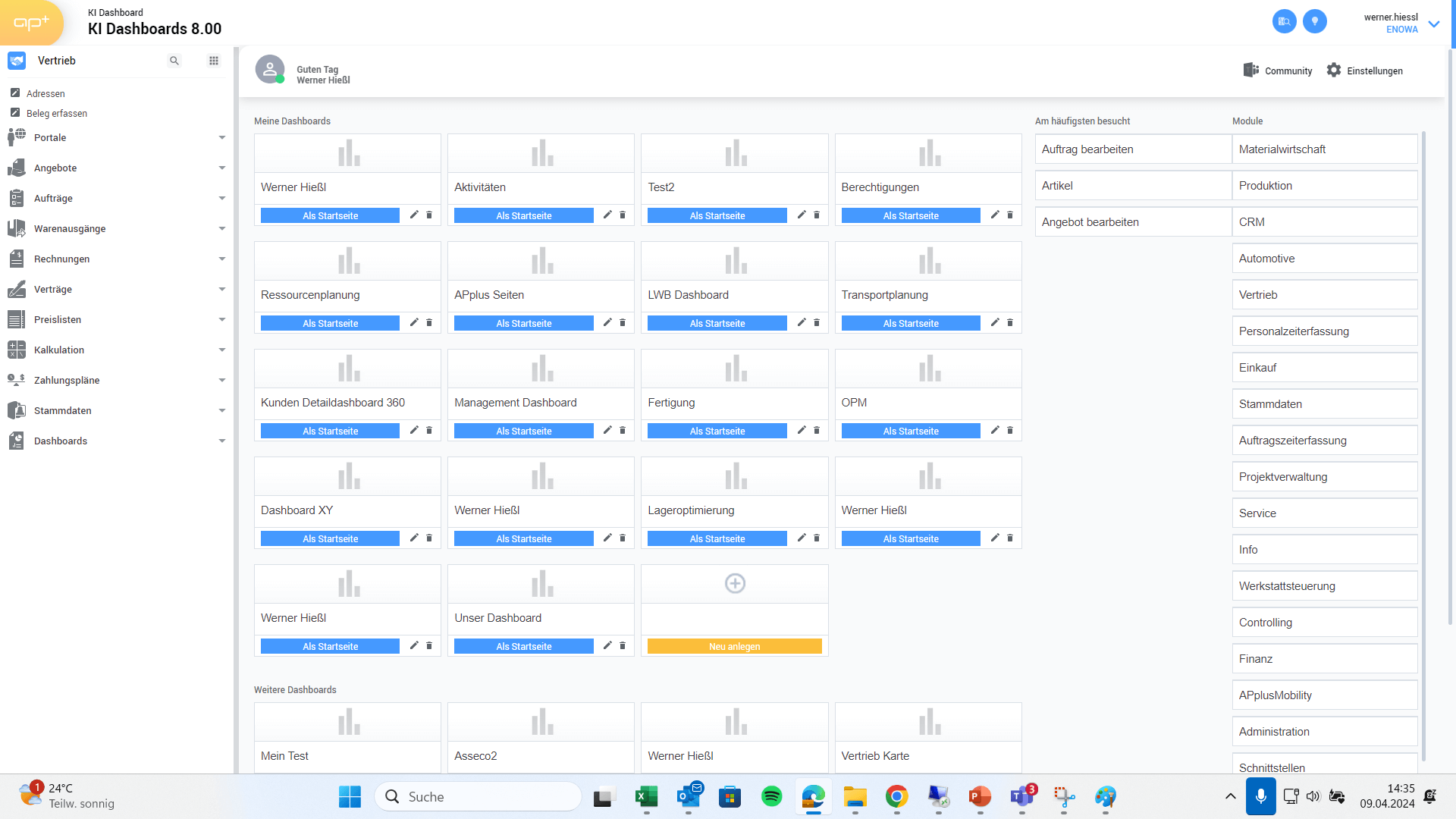Click the blue search-screen header icon
This screenshot has height=819, width=1456.
[1285, 21]
